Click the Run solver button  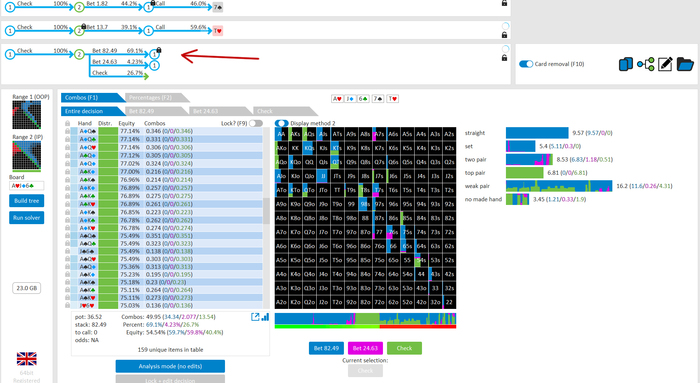pyautogui.click(x=26, y=218)
